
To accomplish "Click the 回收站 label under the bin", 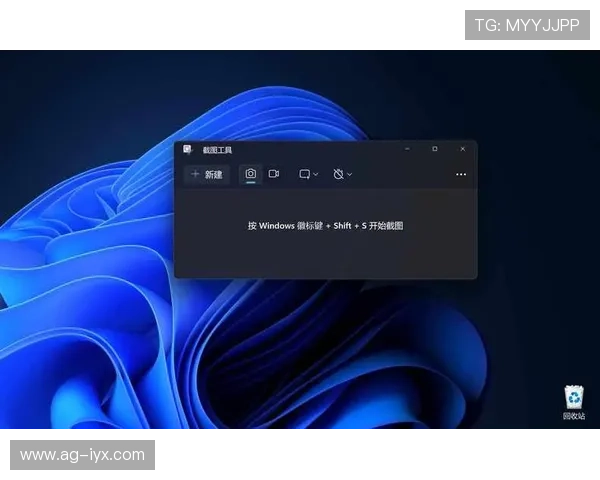I will click(x=574, y=416).
